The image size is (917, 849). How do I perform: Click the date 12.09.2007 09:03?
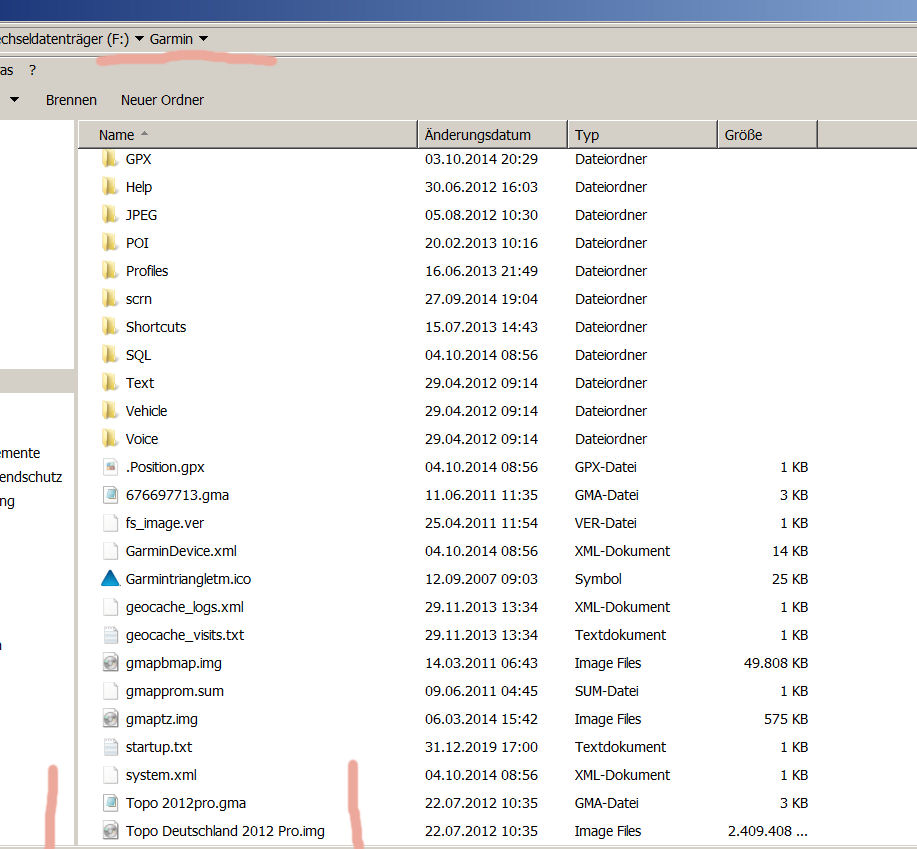[x=481, y=579]
